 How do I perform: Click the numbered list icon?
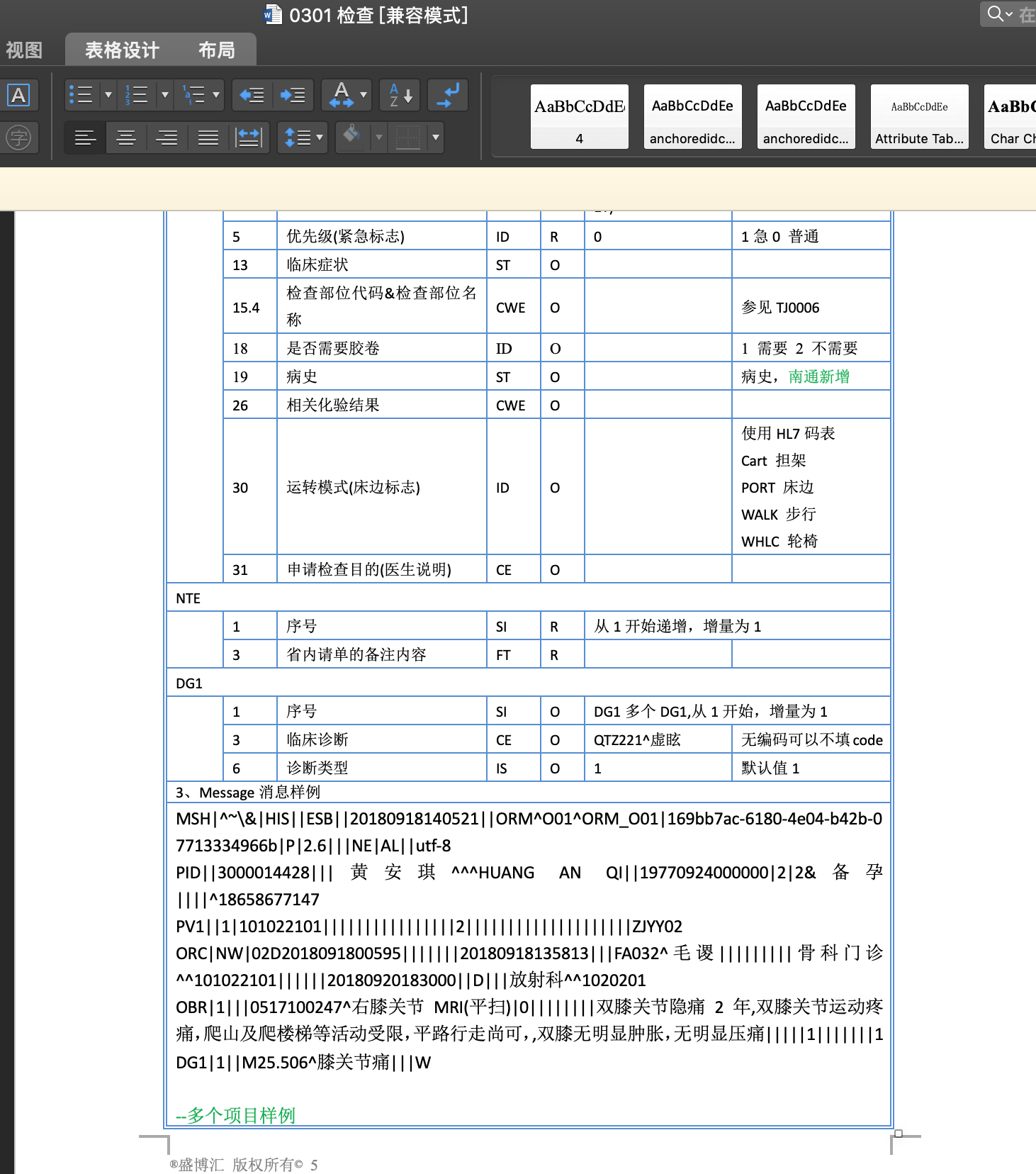[x=137, y=95]
